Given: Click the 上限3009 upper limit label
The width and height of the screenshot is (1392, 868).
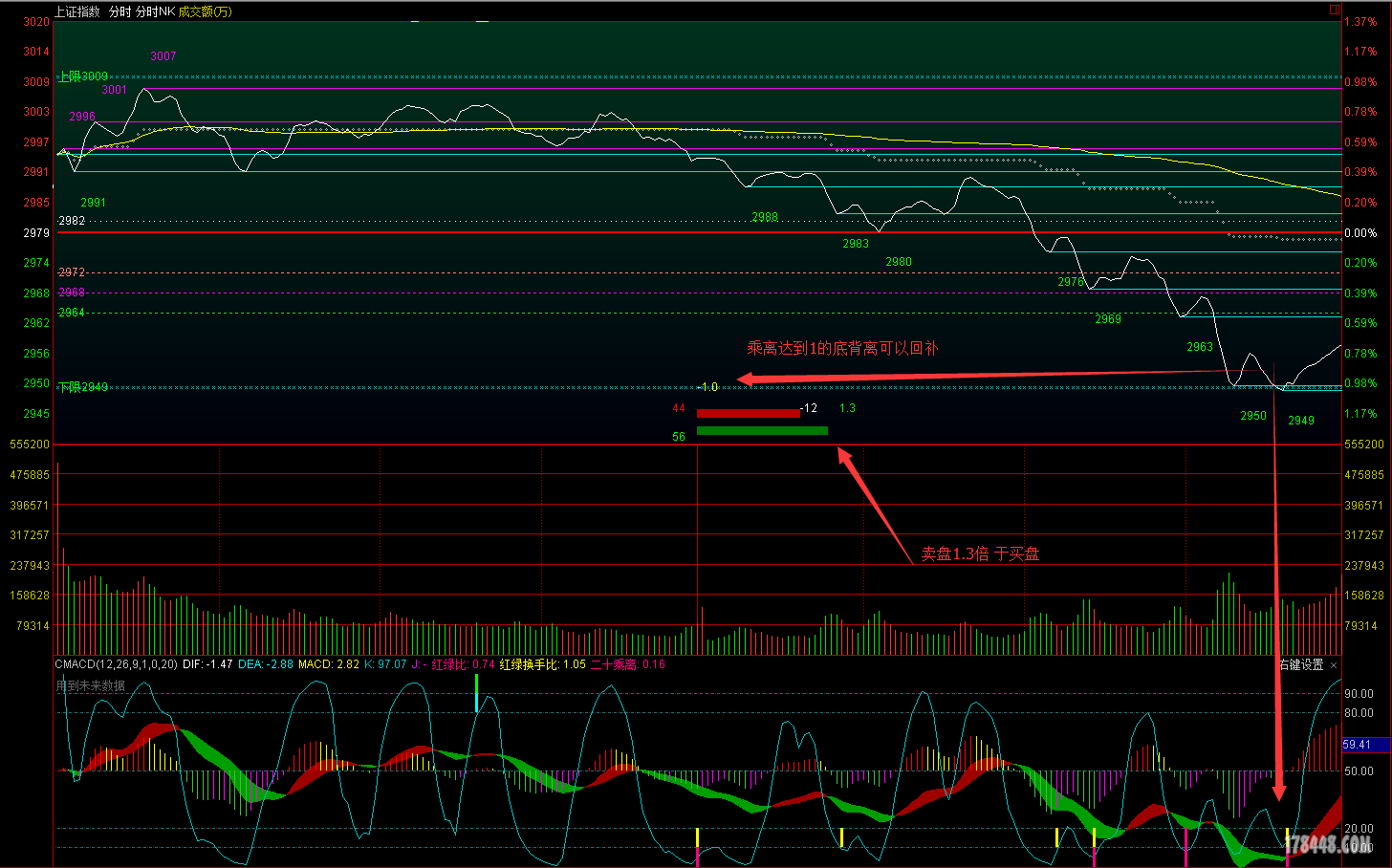Looking at the screenshot, I should [83, 76].
